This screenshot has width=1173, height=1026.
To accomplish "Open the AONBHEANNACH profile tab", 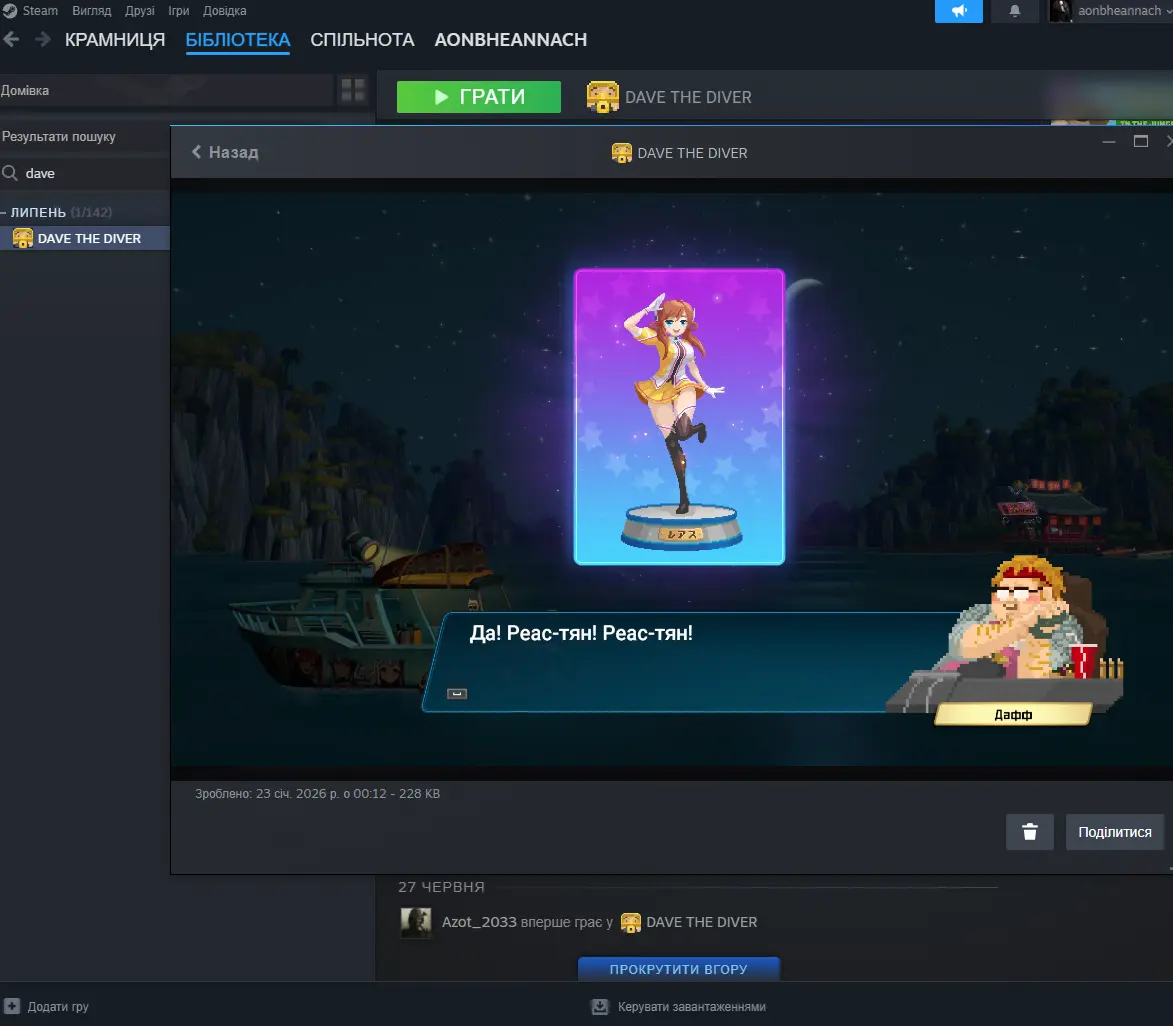I will 511,40.
